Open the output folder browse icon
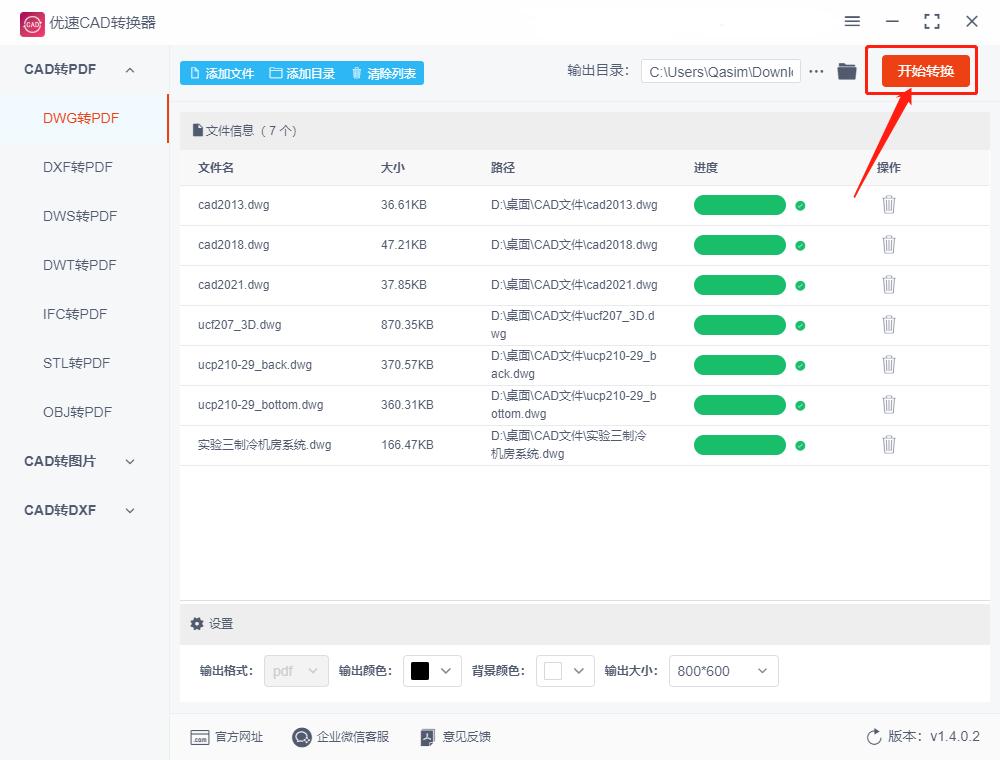This screenshot has width=1000, height=760. pos(846,71)
